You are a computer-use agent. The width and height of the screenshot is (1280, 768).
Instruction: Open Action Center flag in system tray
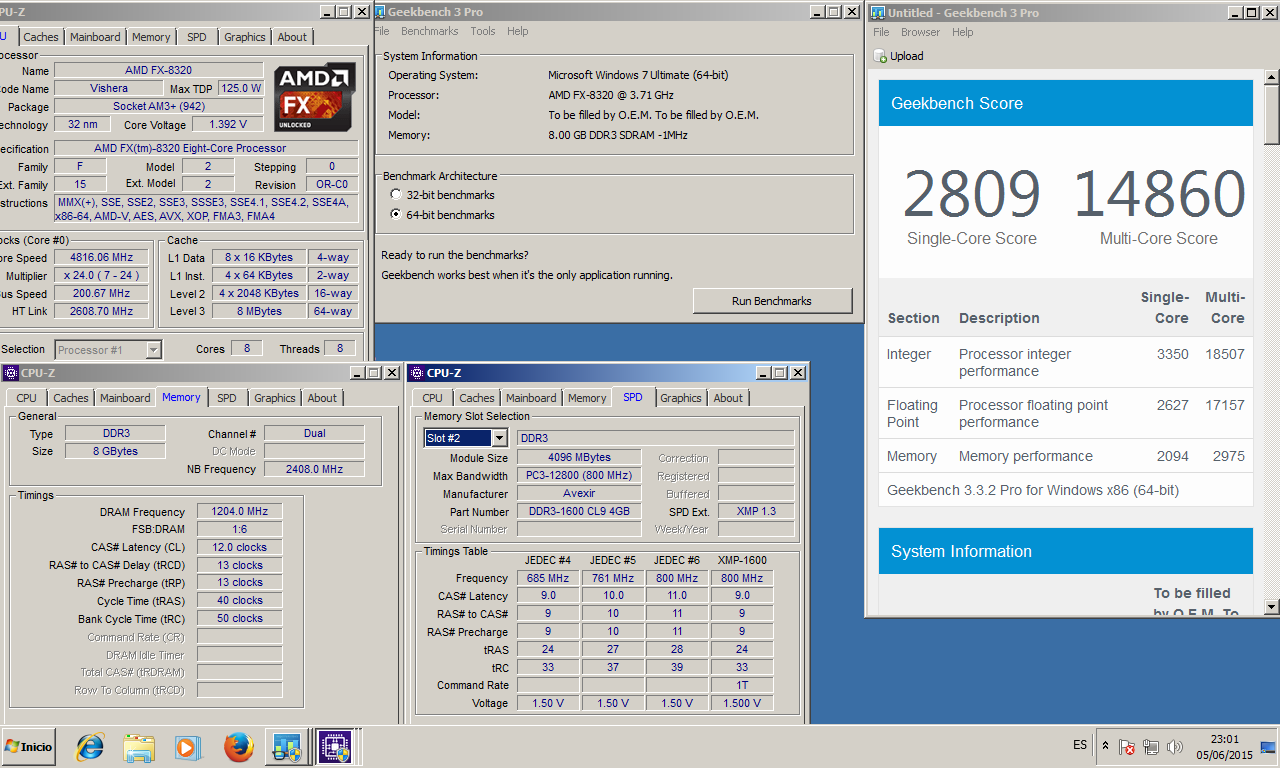(1127, 746)
